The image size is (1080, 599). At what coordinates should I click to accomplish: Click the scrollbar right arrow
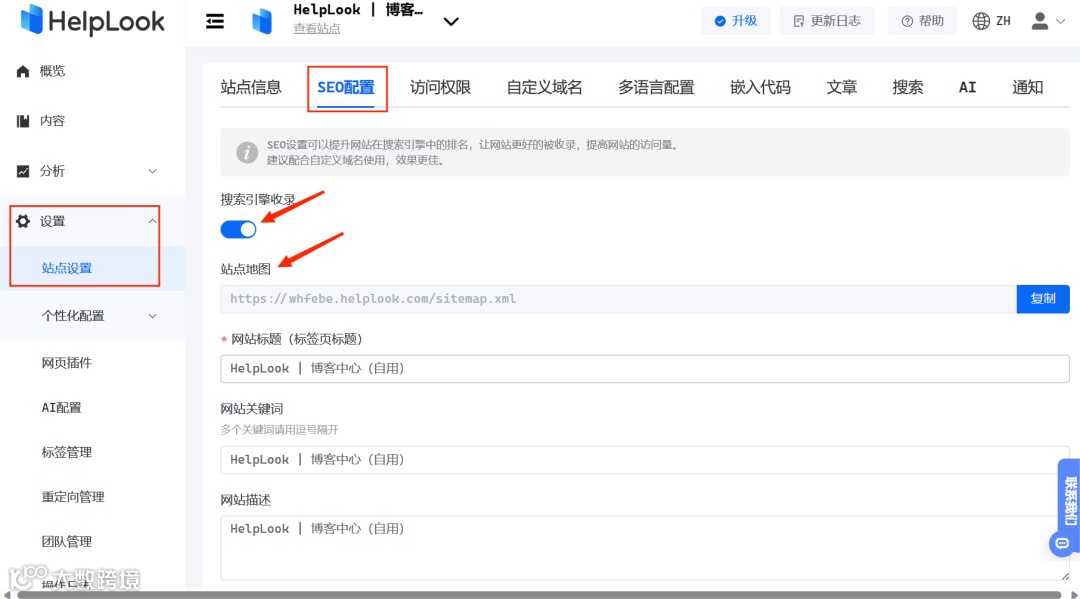[1073, 594]
